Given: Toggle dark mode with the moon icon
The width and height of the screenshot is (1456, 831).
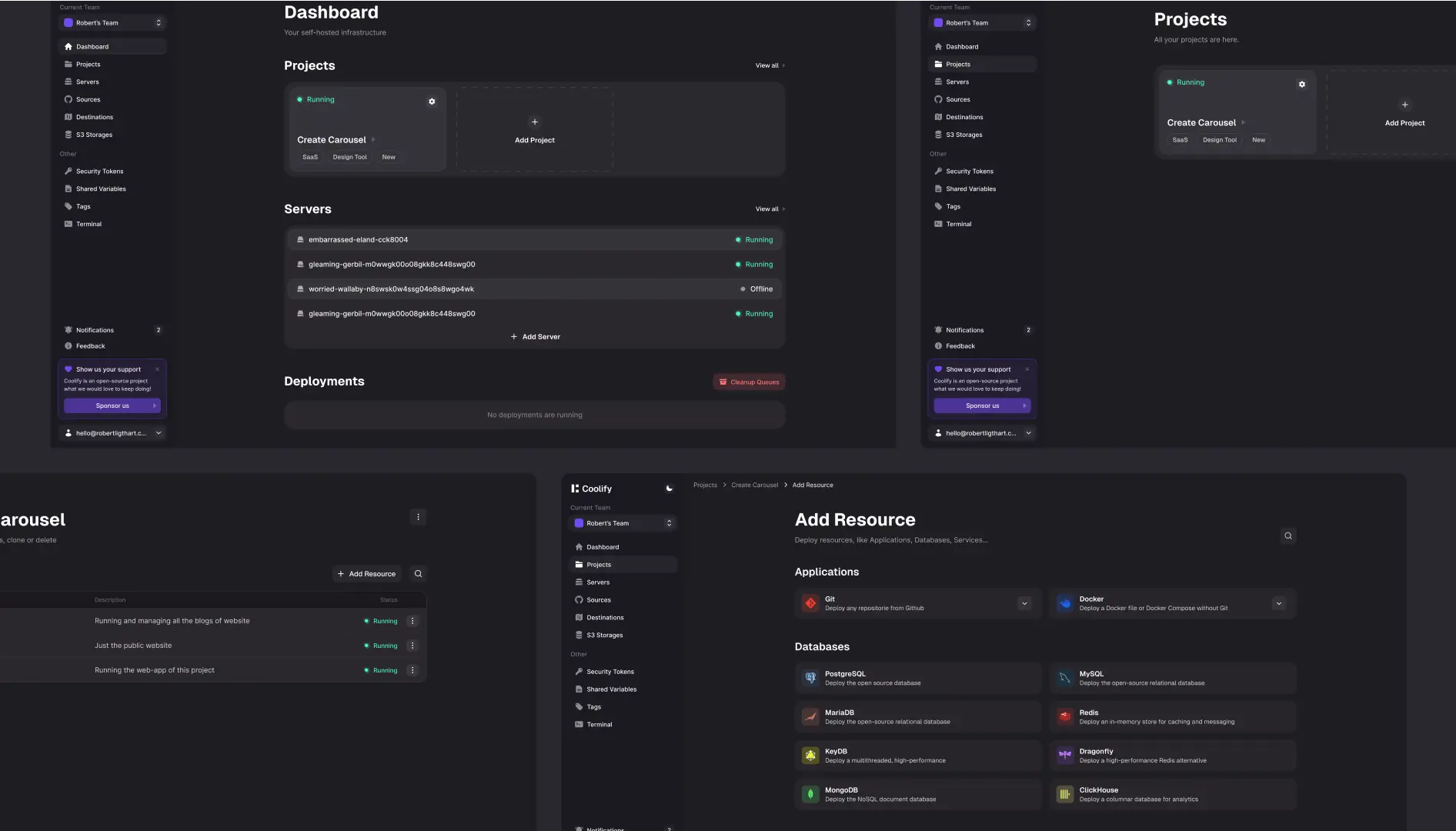Looking at the screenshot, I should [x=668, y=488].
